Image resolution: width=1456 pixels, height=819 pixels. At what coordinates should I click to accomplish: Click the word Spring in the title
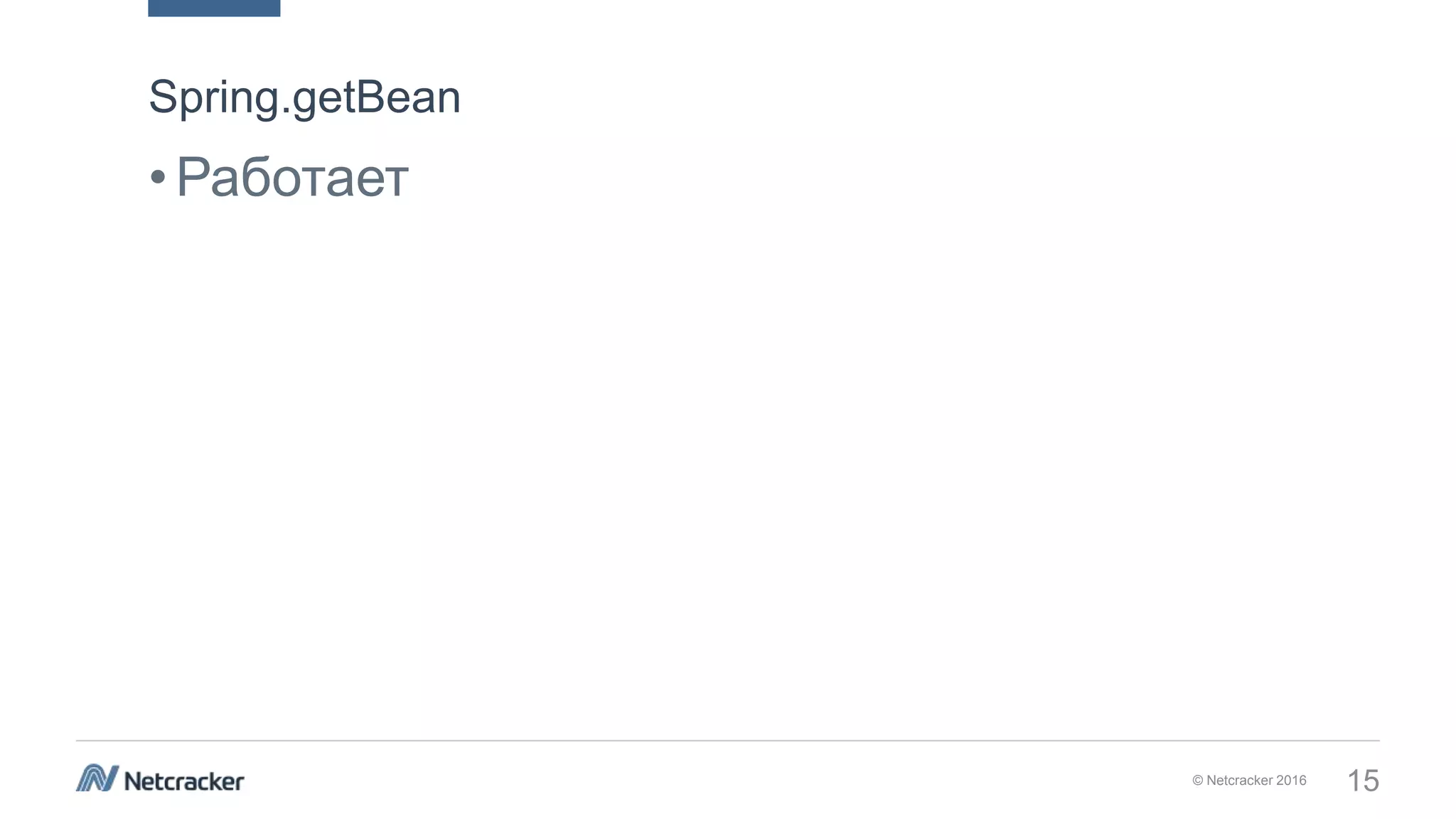click(x=213, y=97)
